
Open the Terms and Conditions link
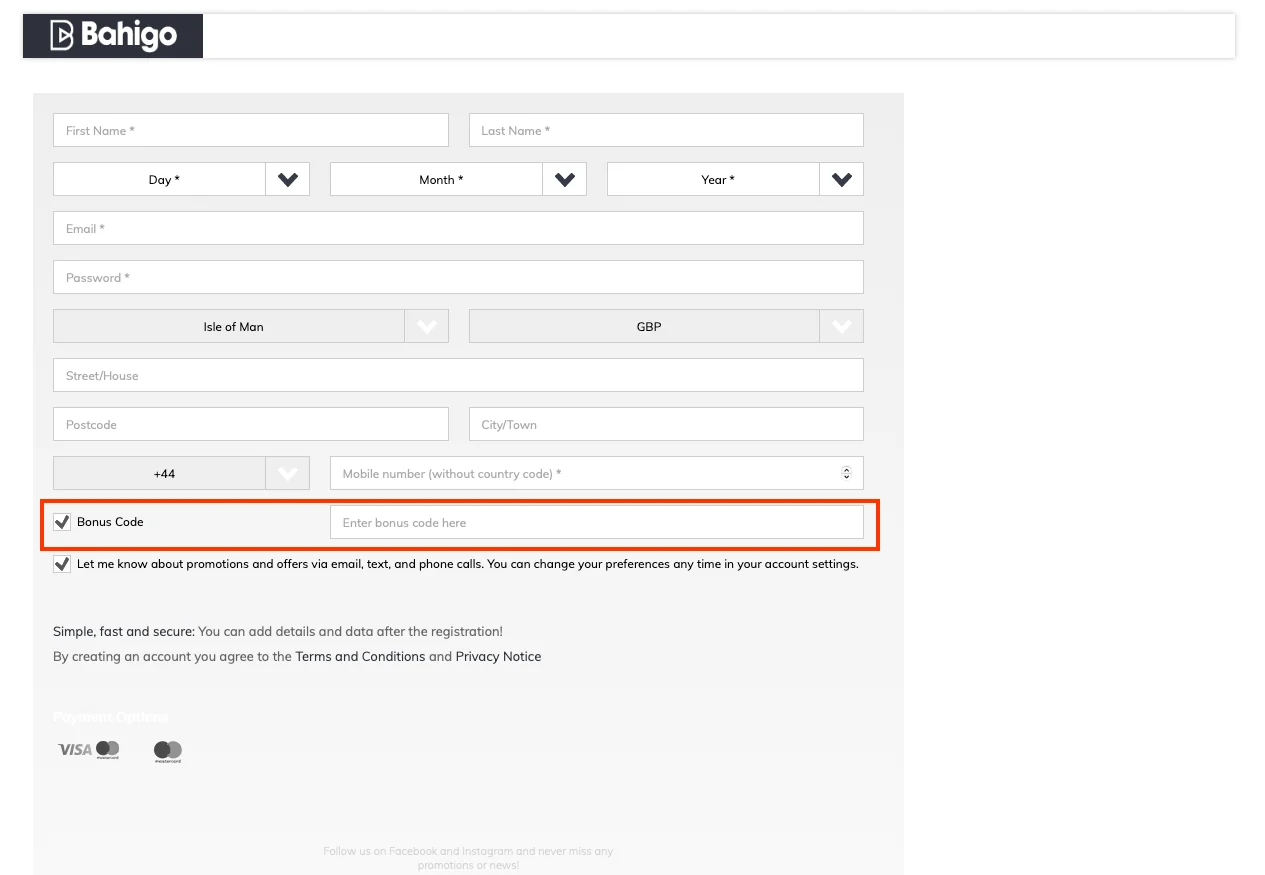pyautogui.click(x=360, y=657)
